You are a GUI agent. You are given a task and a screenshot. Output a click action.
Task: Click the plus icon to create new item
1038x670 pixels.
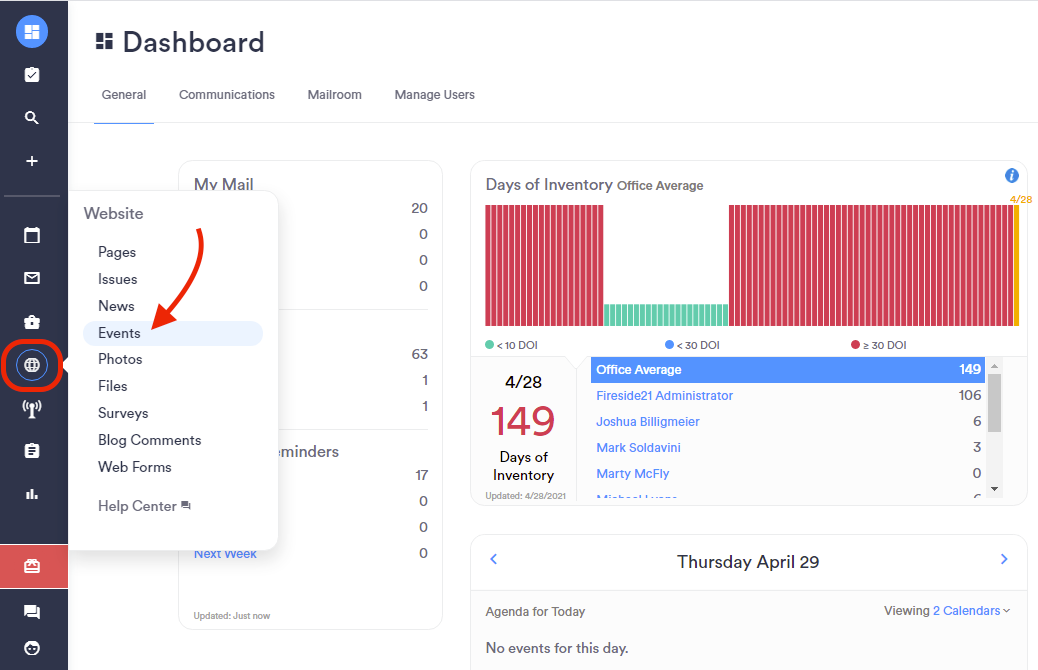tap(31, 160)
